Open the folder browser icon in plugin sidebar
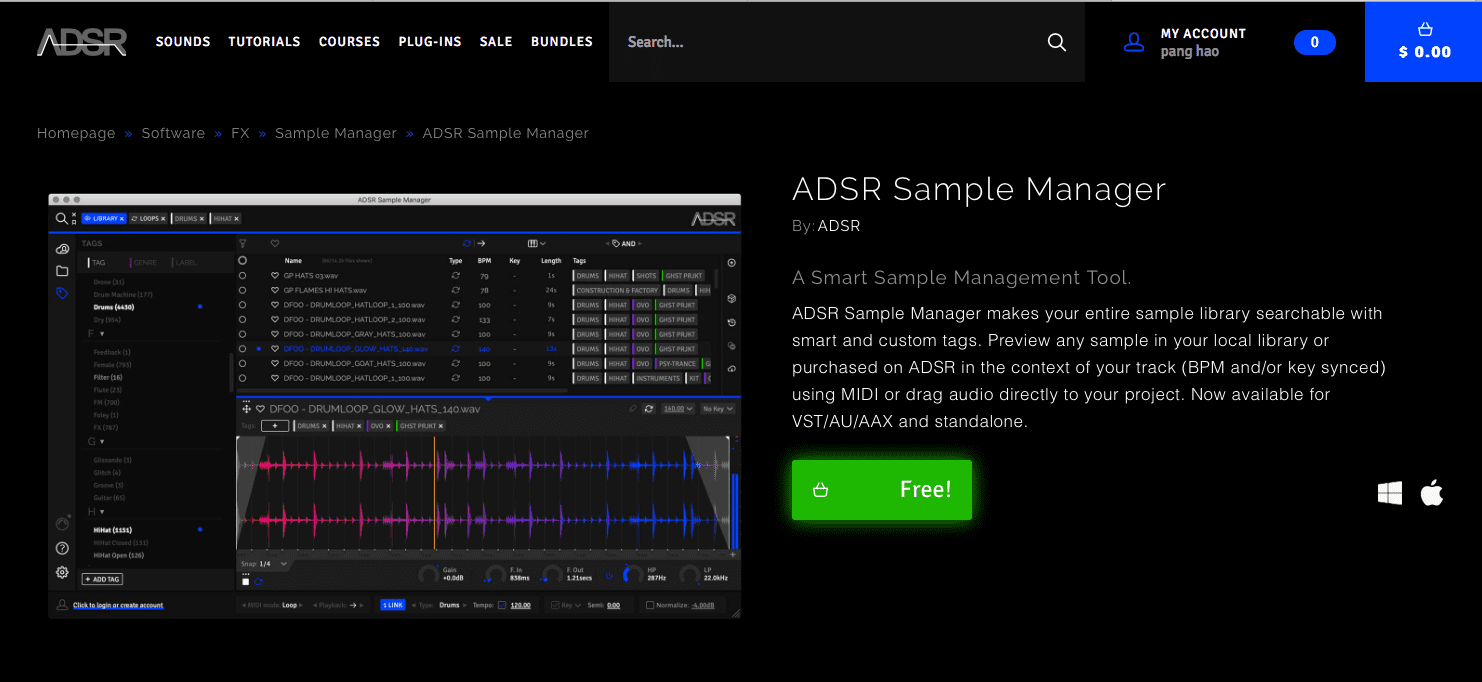Screen dimensions: 1482x682 62,271
